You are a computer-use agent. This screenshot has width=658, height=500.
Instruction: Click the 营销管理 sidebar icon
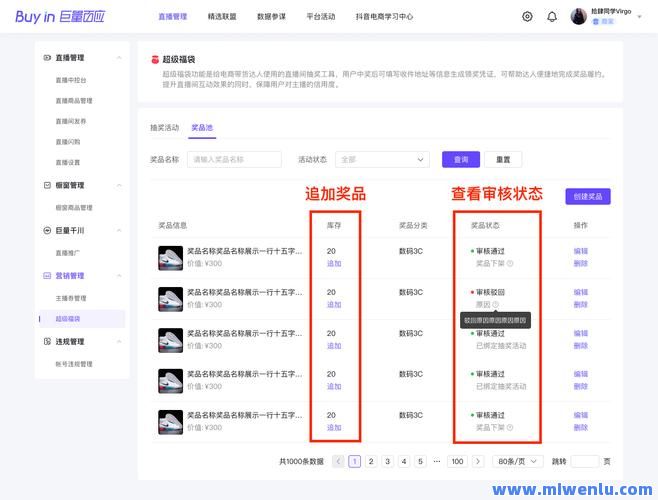[x=47, y=276]
